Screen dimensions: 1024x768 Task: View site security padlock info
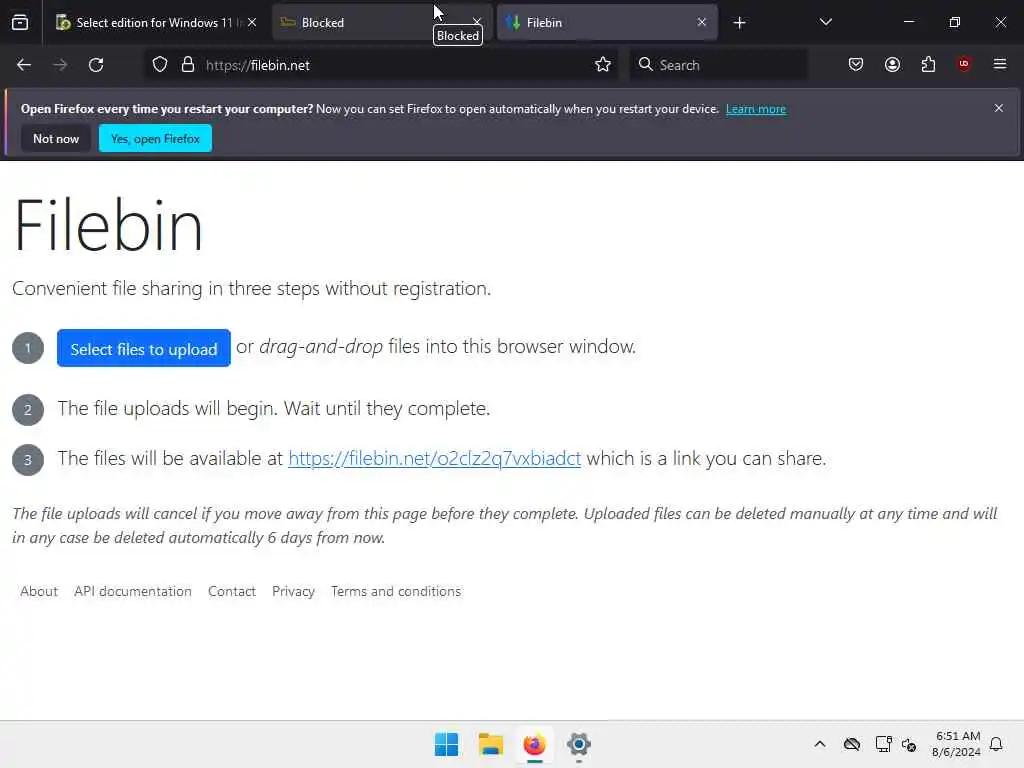(x=188, y=65)
